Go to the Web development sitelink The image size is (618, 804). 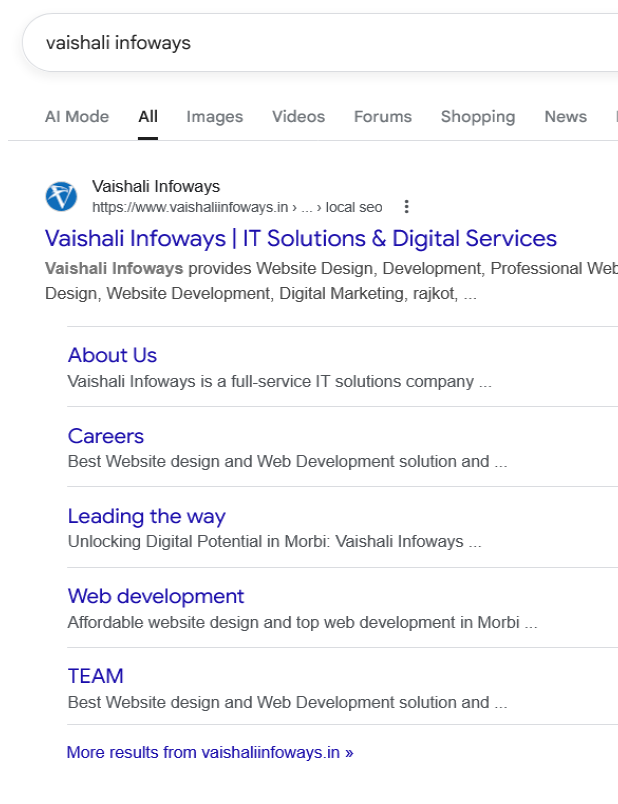[x=156, y=596]
